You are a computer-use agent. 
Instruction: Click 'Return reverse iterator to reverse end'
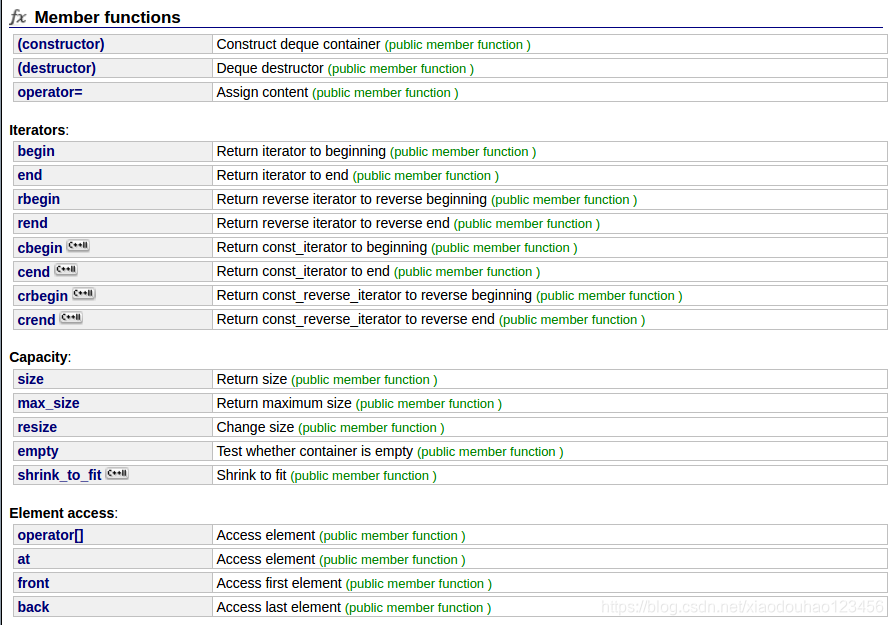(x=333, y=223)
